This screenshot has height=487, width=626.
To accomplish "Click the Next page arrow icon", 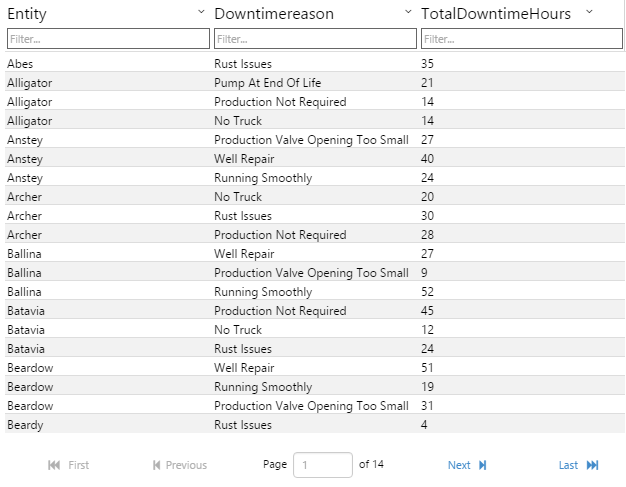I will [x=483, y=465].
